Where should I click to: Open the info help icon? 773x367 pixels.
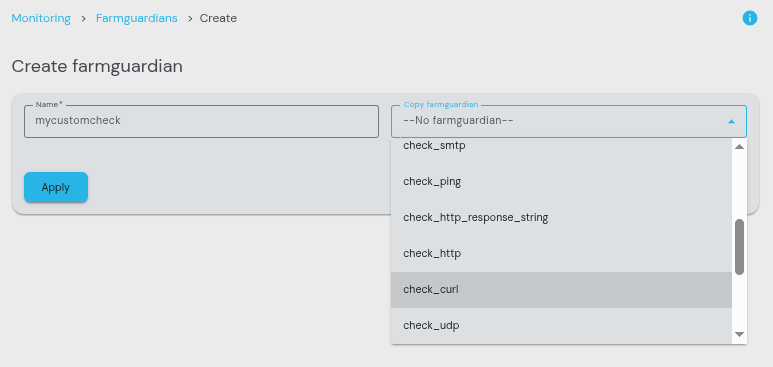tap(749, 19)
